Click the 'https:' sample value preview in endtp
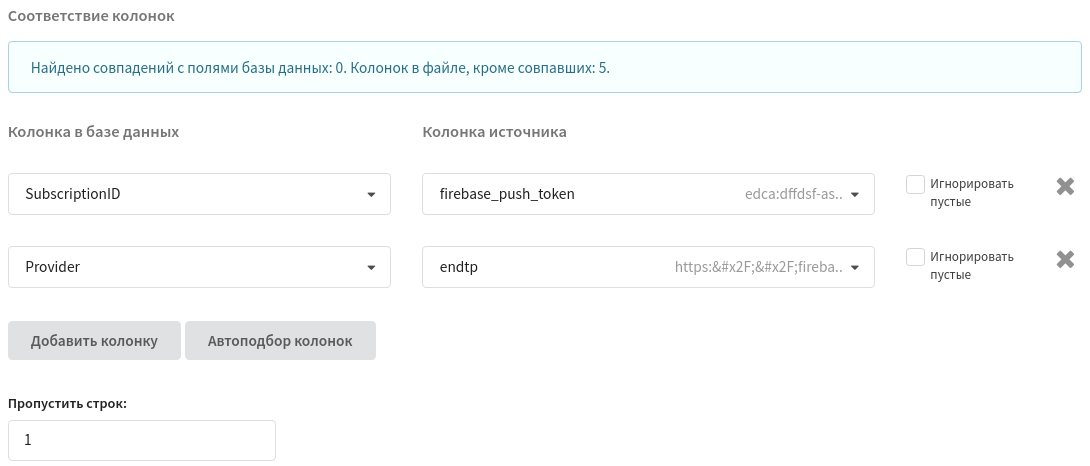1090x466 pixels. 759,266
